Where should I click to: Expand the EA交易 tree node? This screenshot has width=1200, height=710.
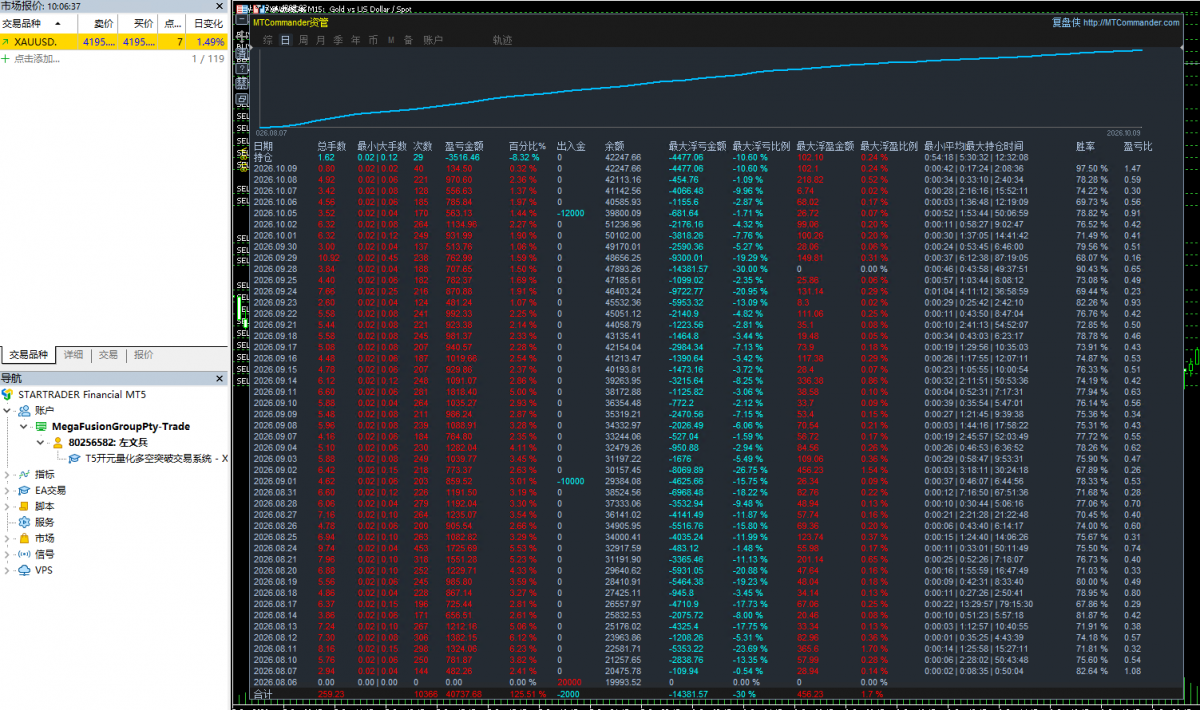point(9,490)
